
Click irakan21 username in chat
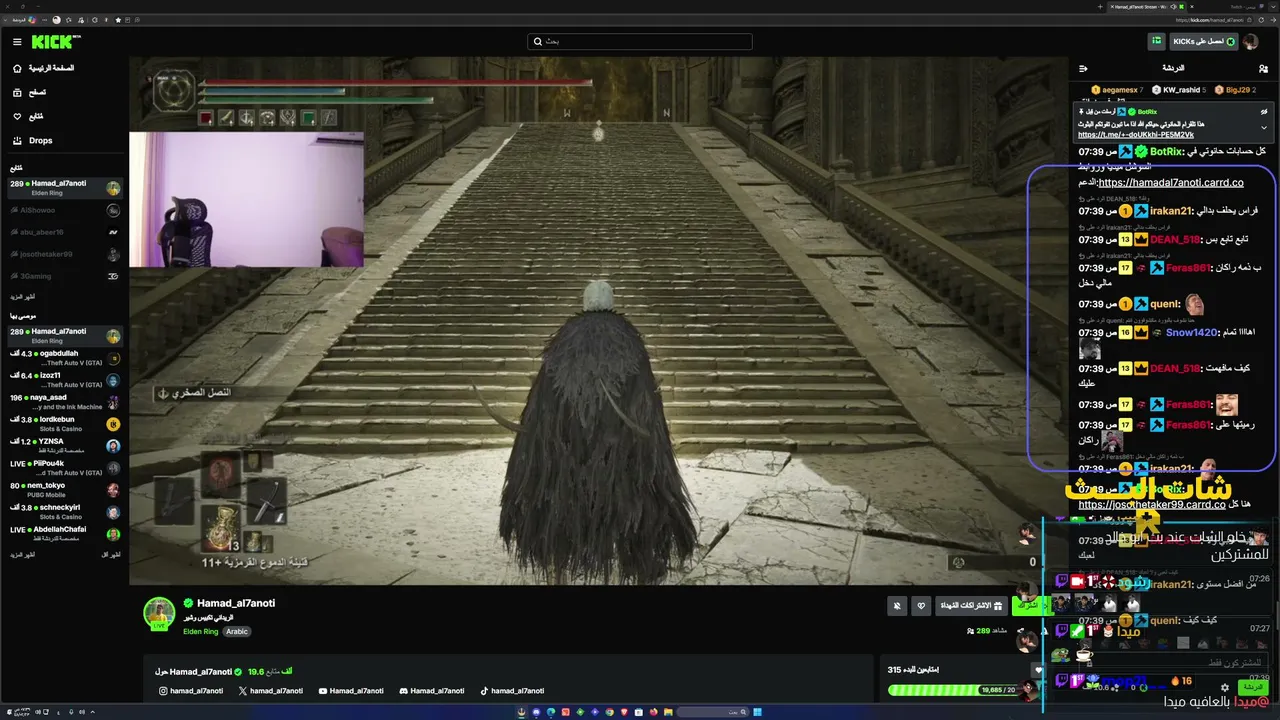[1172, 211]
